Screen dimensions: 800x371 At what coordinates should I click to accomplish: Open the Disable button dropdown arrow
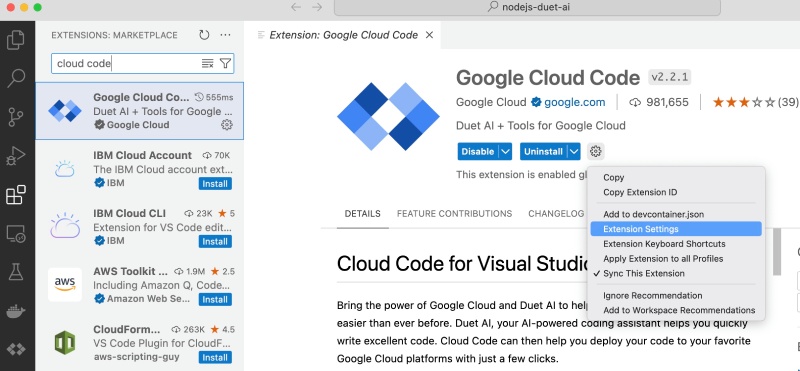505,152
